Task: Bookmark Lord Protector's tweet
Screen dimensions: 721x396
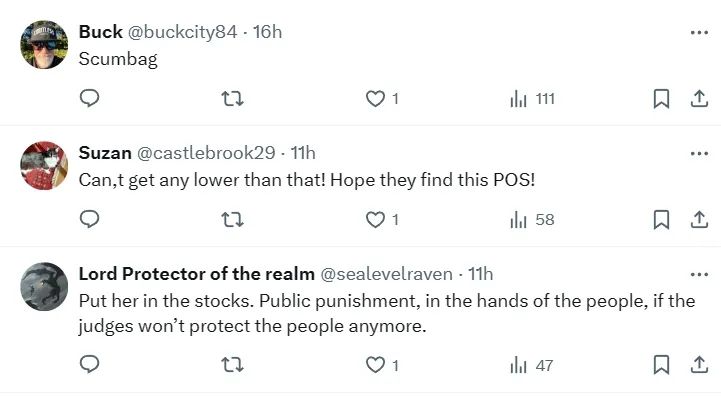Action: [x=661, y=365]
